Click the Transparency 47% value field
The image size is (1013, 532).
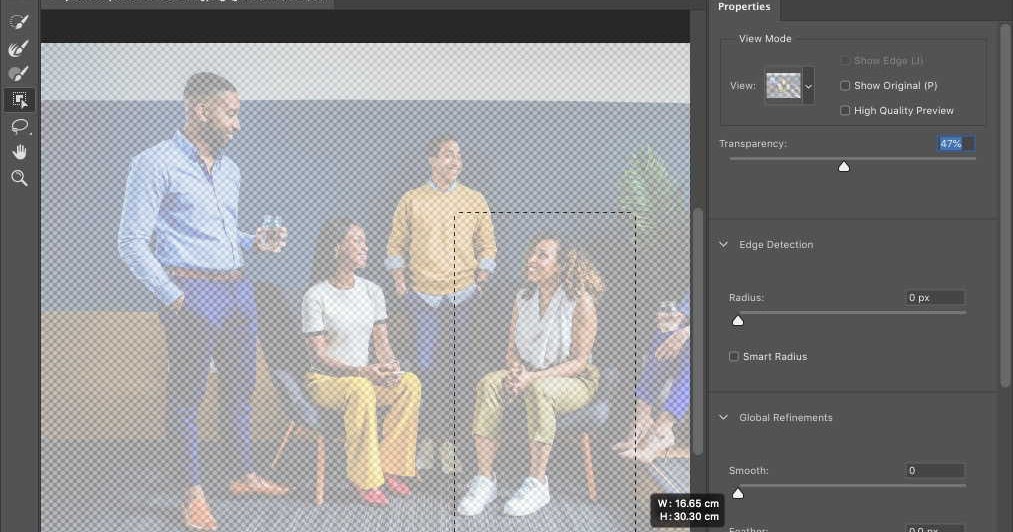(x=956, y=144)
